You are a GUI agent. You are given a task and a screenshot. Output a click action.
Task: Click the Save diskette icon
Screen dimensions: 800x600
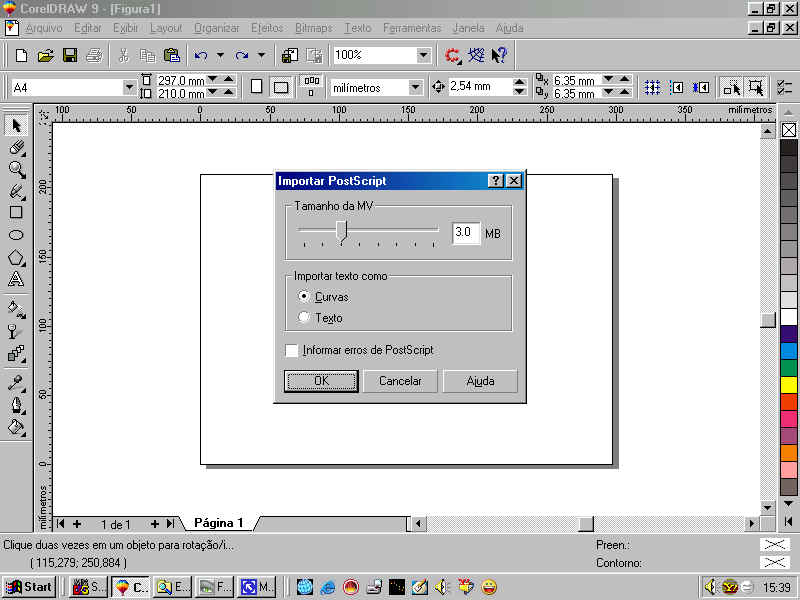click(70, 55)
